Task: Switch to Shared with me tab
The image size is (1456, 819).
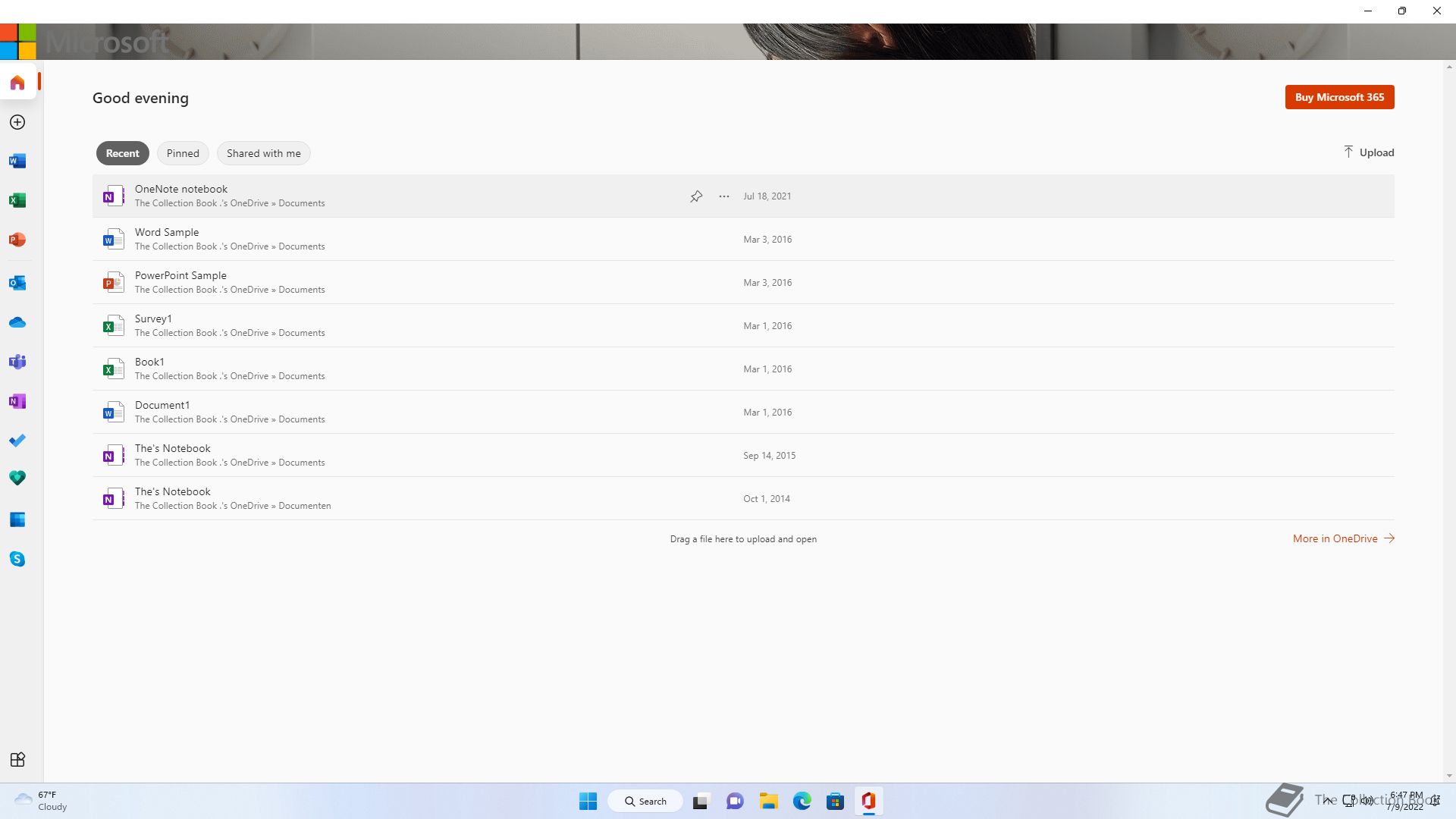Action: [x=264, y=153]
